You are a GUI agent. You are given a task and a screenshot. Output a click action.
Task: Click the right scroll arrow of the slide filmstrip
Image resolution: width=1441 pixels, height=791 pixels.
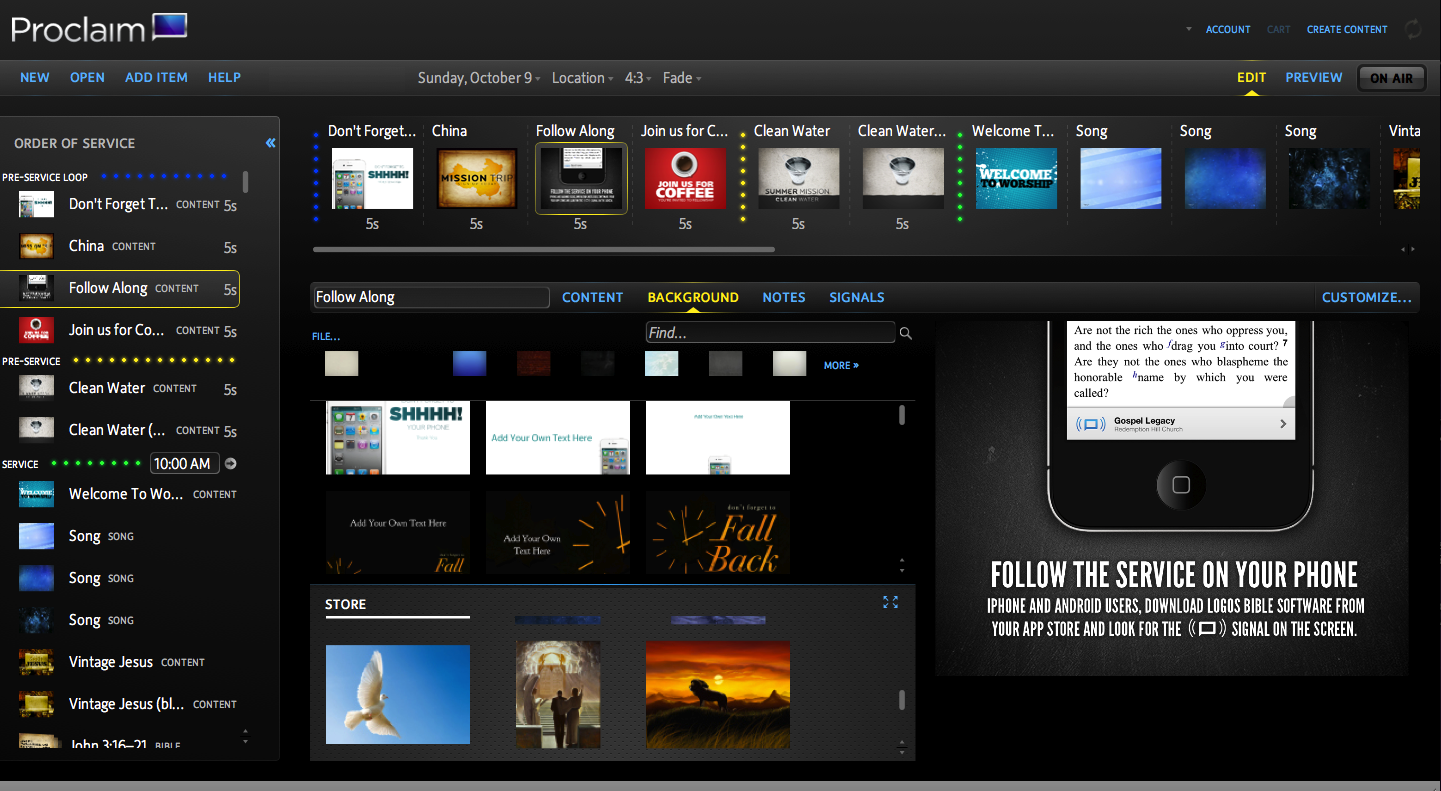(x=1413, y=248)
